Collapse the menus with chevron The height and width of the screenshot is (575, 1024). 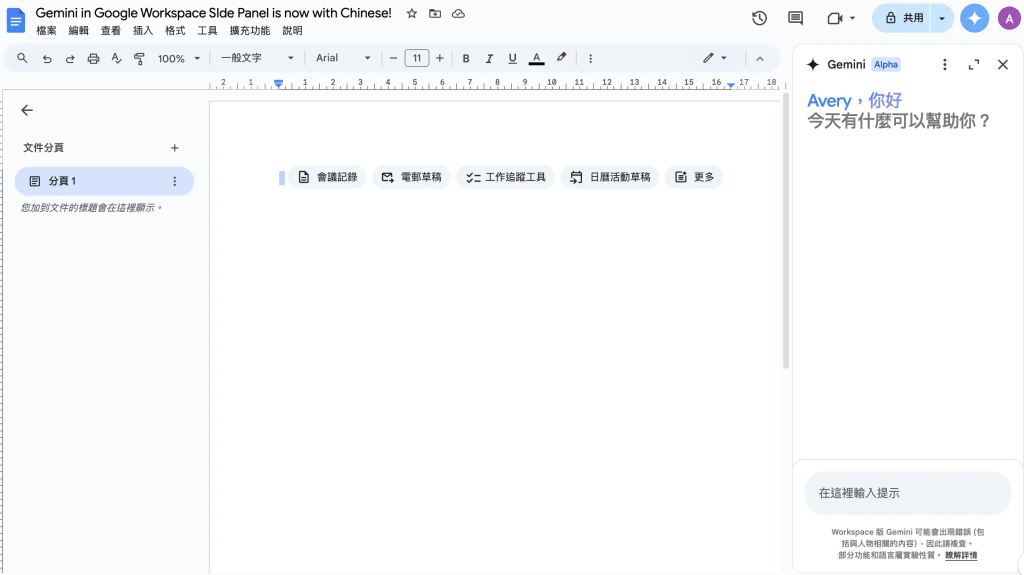click(x=760, y=58)
